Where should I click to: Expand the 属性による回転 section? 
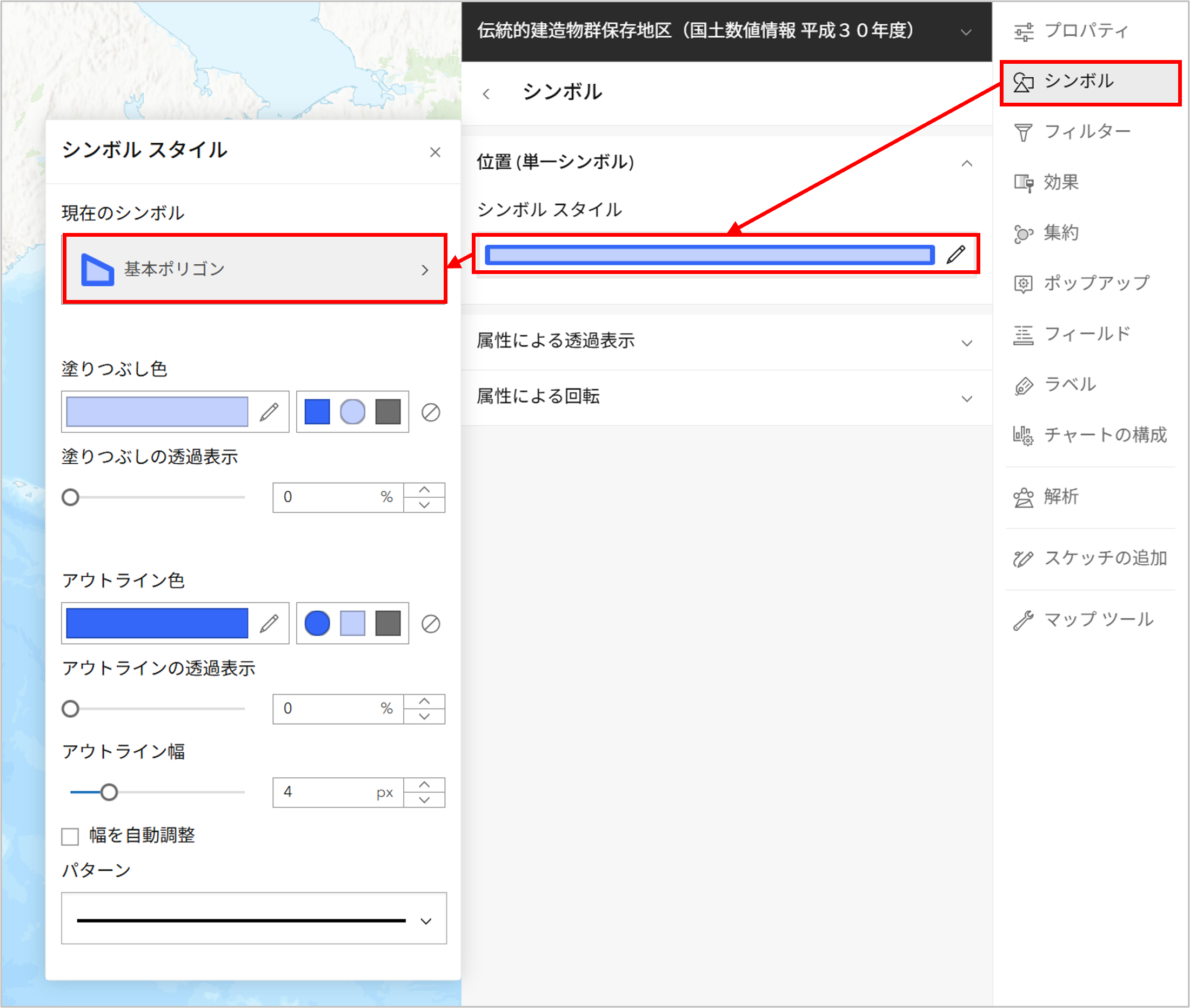tap(966, 398)
